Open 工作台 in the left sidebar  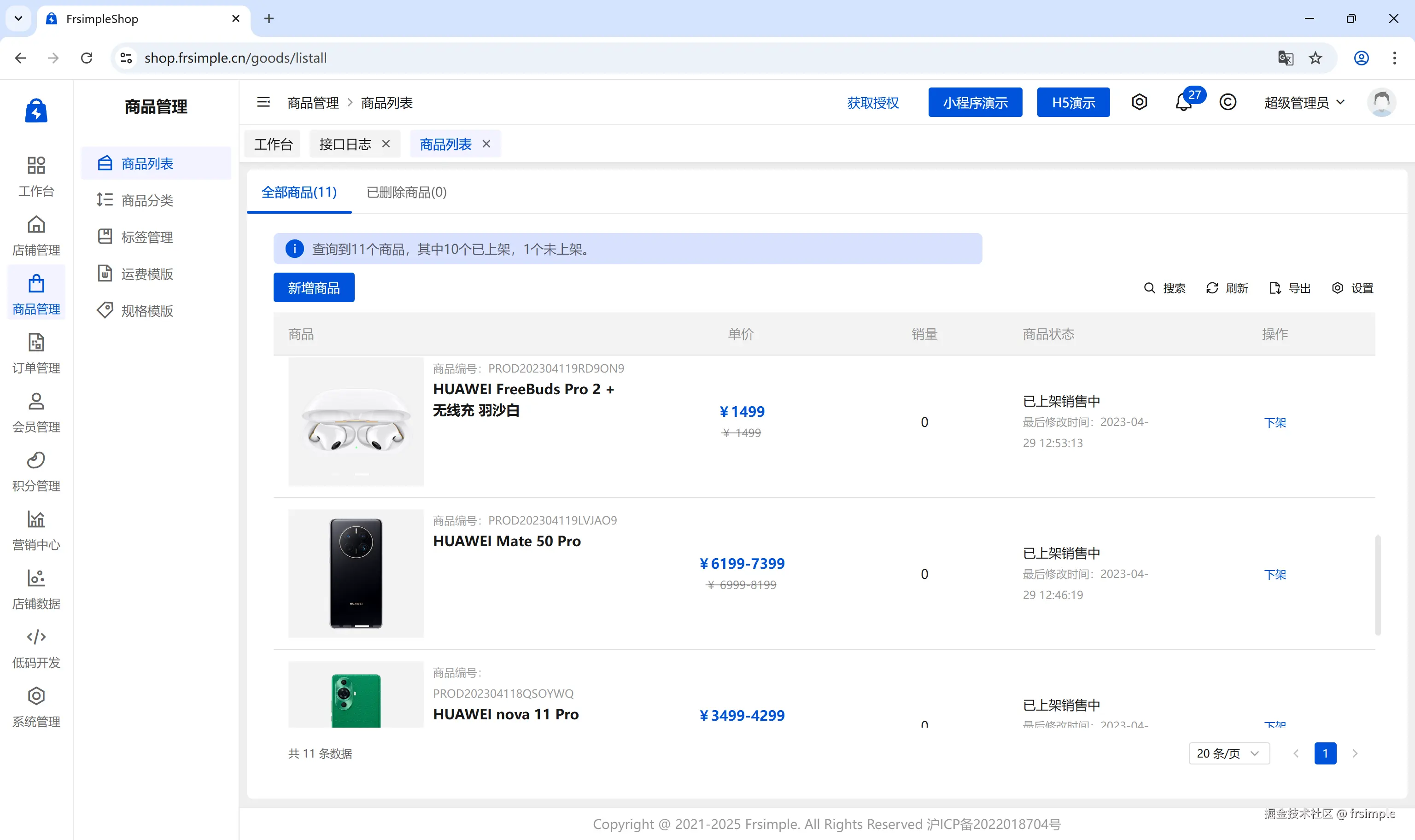click(36, 177)
